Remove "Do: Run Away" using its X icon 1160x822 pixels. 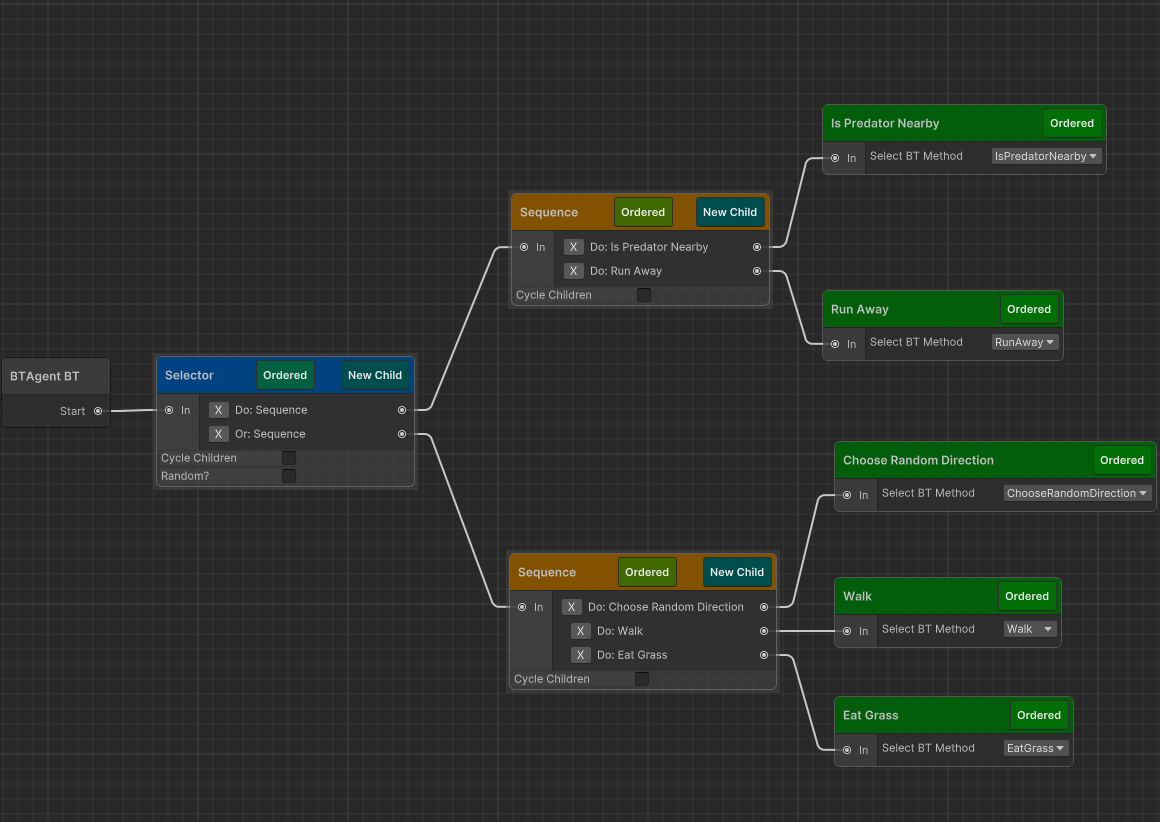(x=573, y=270)
